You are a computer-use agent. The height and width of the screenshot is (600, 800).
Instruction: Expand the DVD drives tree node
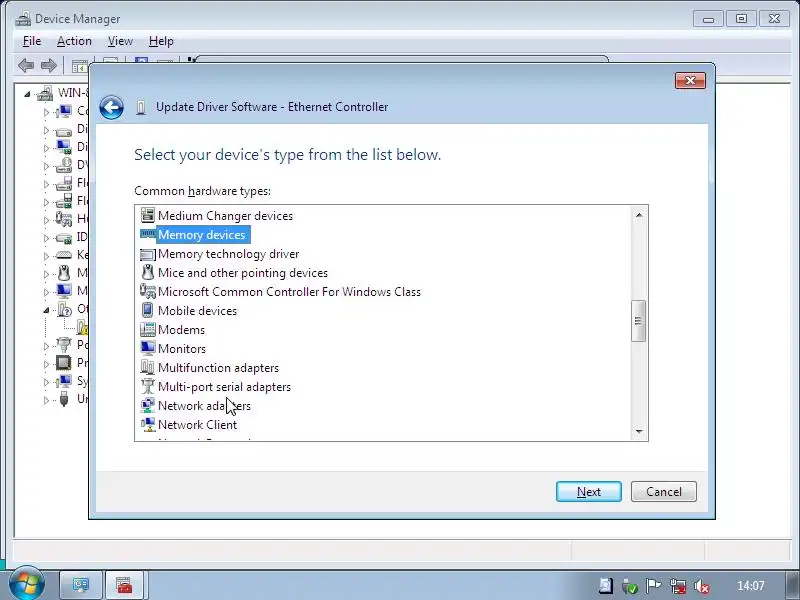[x=46, y=166]
